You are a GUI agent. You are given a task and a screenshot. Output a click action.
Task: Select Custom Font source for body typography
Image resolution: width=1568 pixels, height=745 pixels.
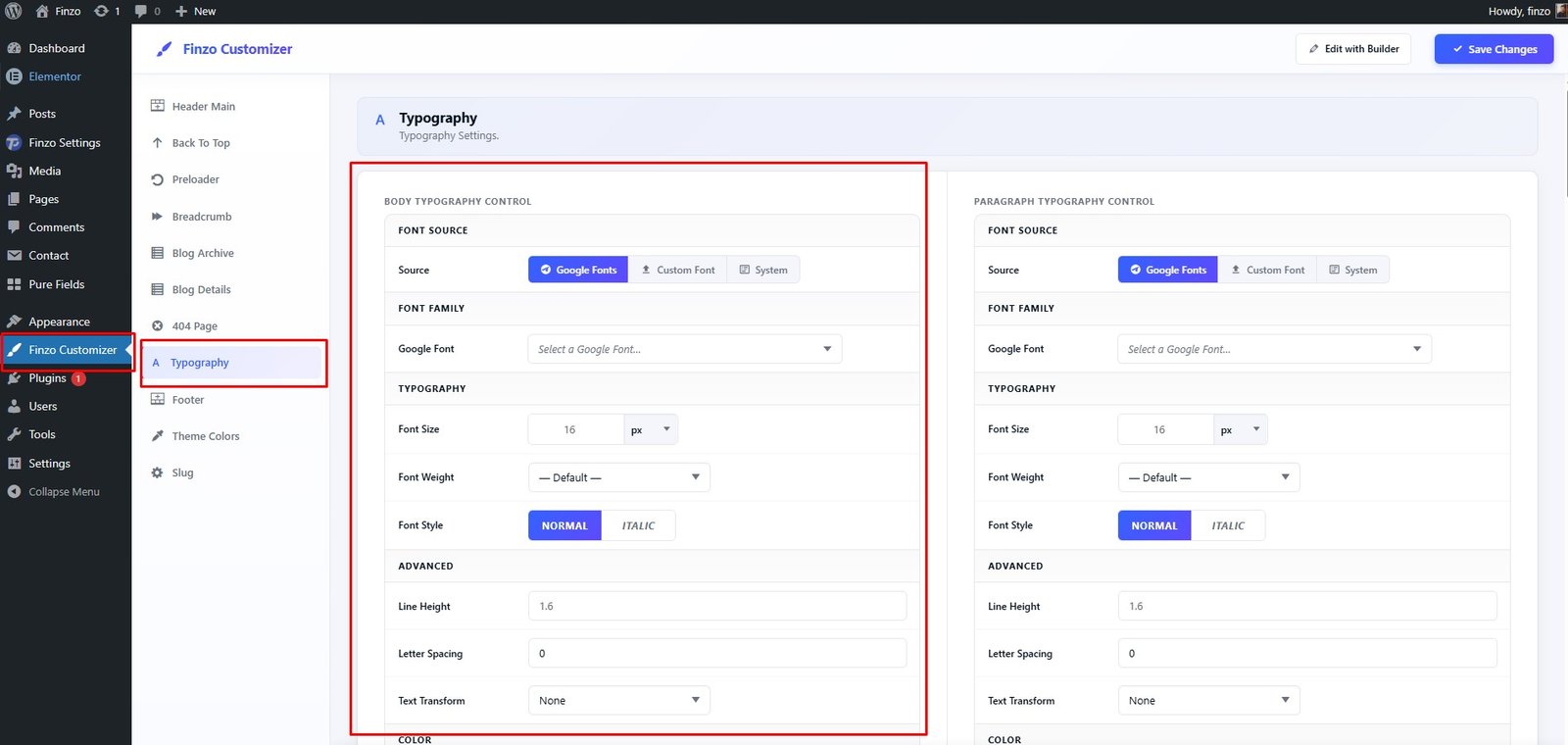pyautogui.click(x=678, y=270)
